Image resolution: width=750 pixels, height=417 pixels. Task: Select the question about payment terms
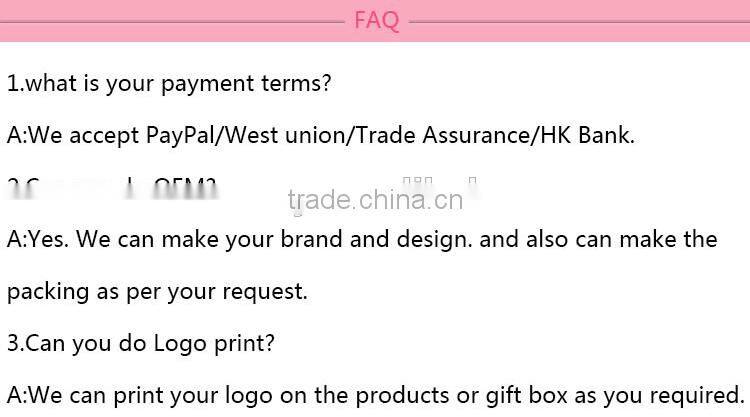(x=169, y=83)
